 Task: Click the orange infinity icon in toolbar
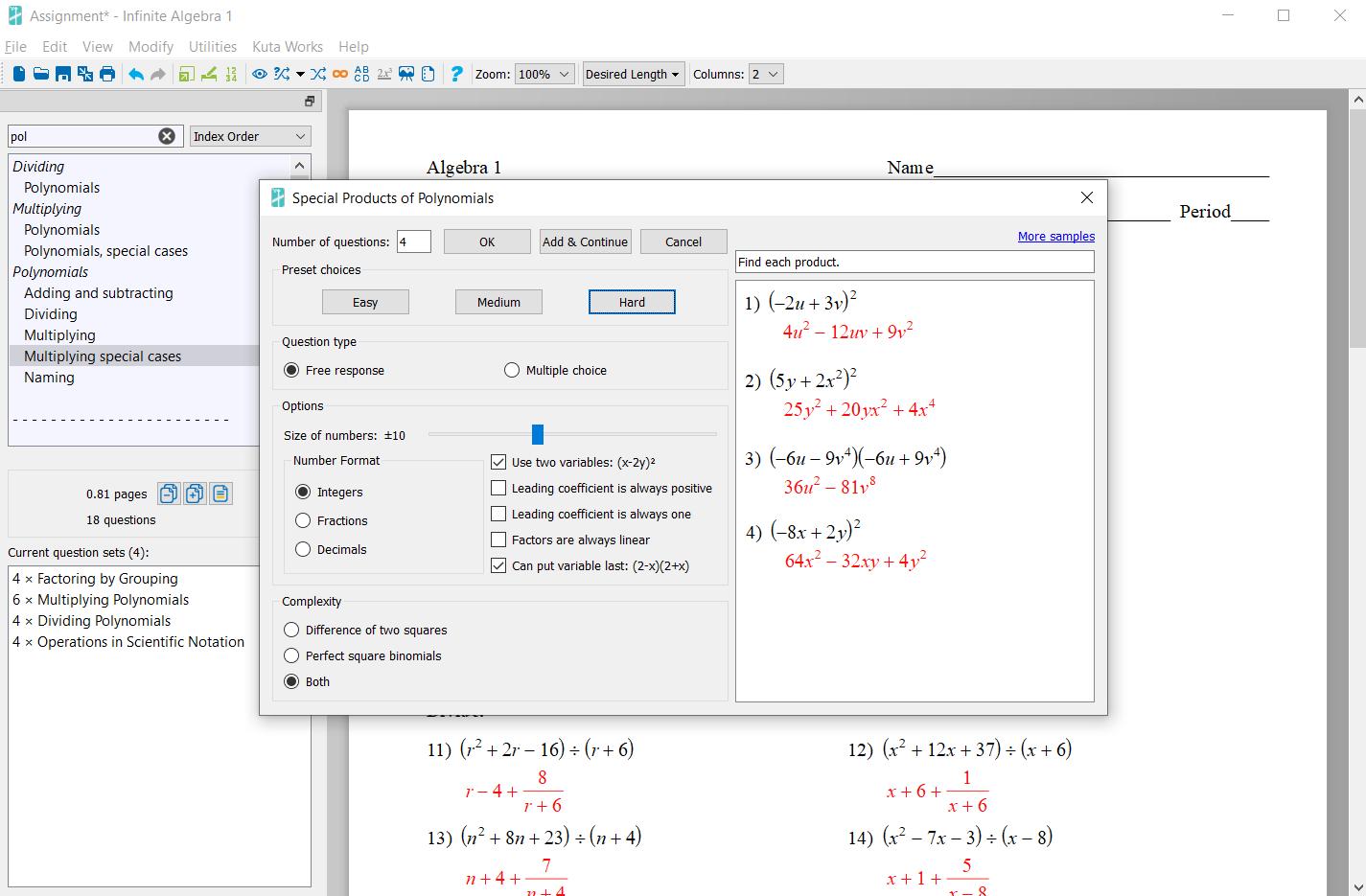coord(340,74)
